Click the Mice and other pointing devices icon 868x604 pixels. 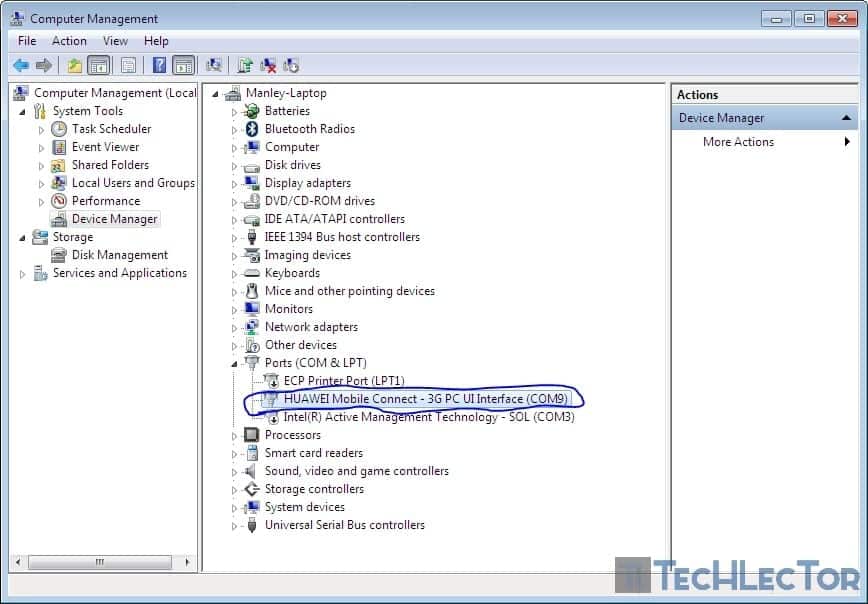coord(252,291)
